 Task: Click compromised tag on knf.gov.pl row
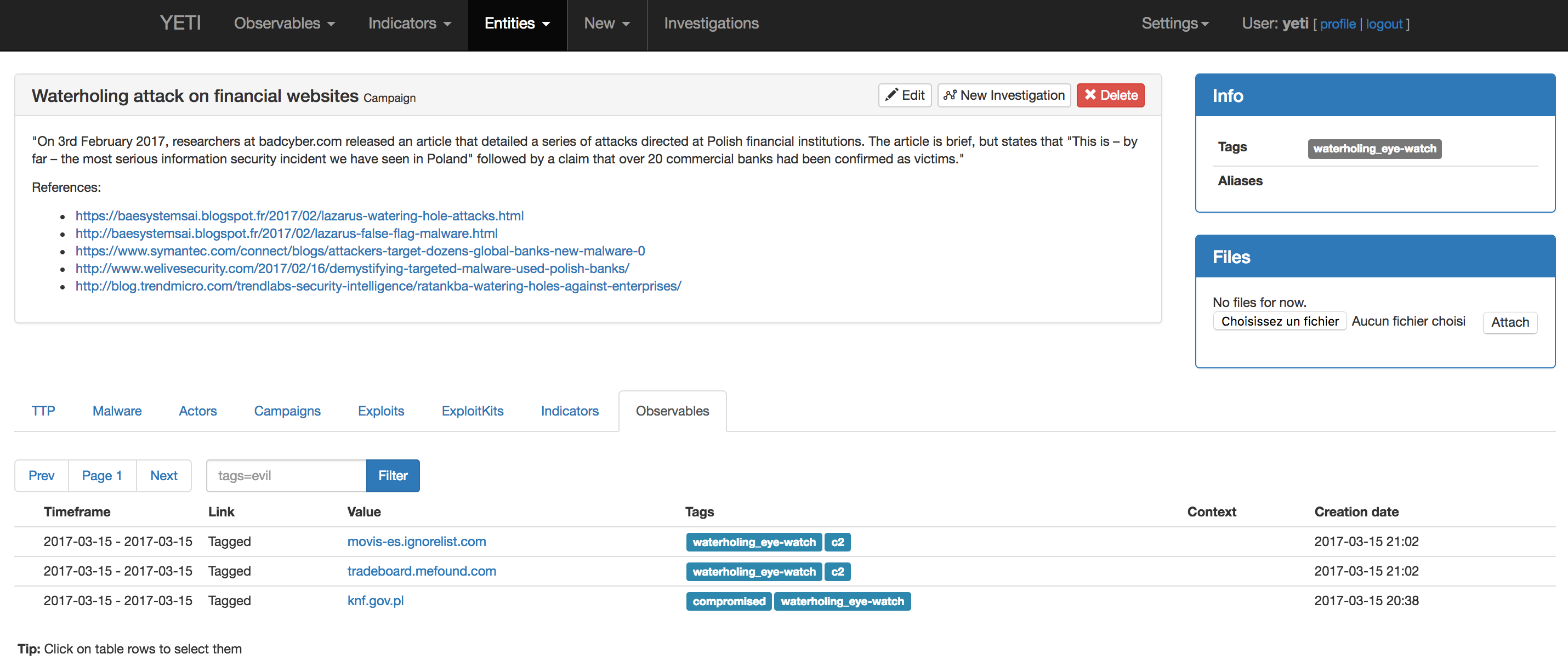(729, 601)
